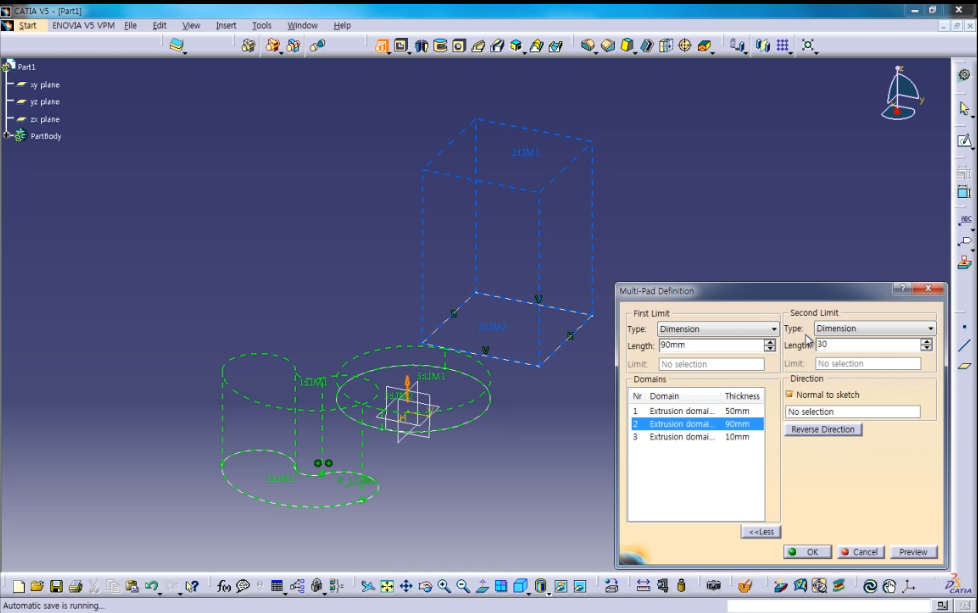This screenshot has width=978, height=613.
Task: Click the Fit All In icon
Action: 387,586
